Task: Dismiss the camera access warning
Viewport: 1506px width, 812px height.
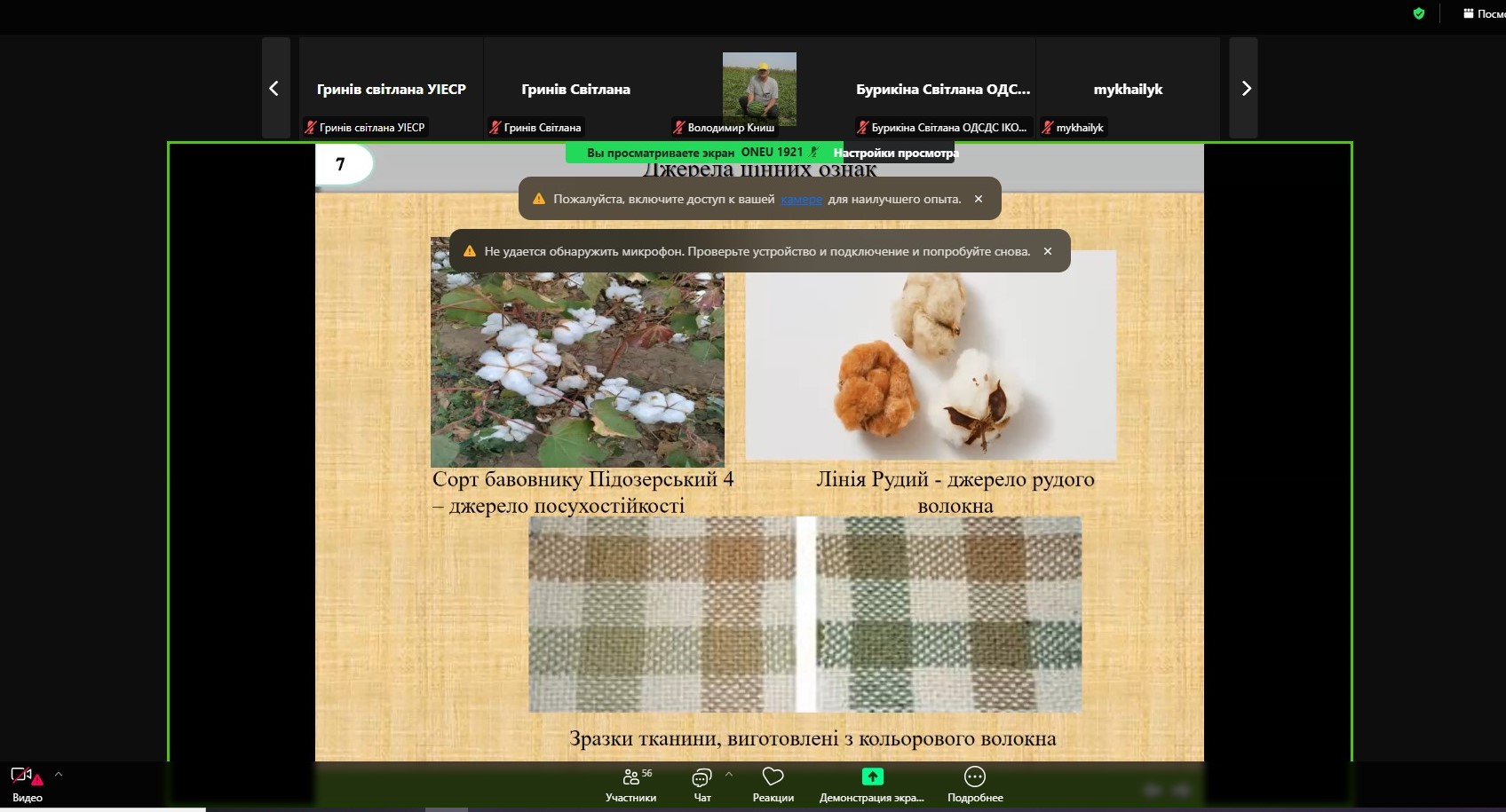Action: click(979, 199)
